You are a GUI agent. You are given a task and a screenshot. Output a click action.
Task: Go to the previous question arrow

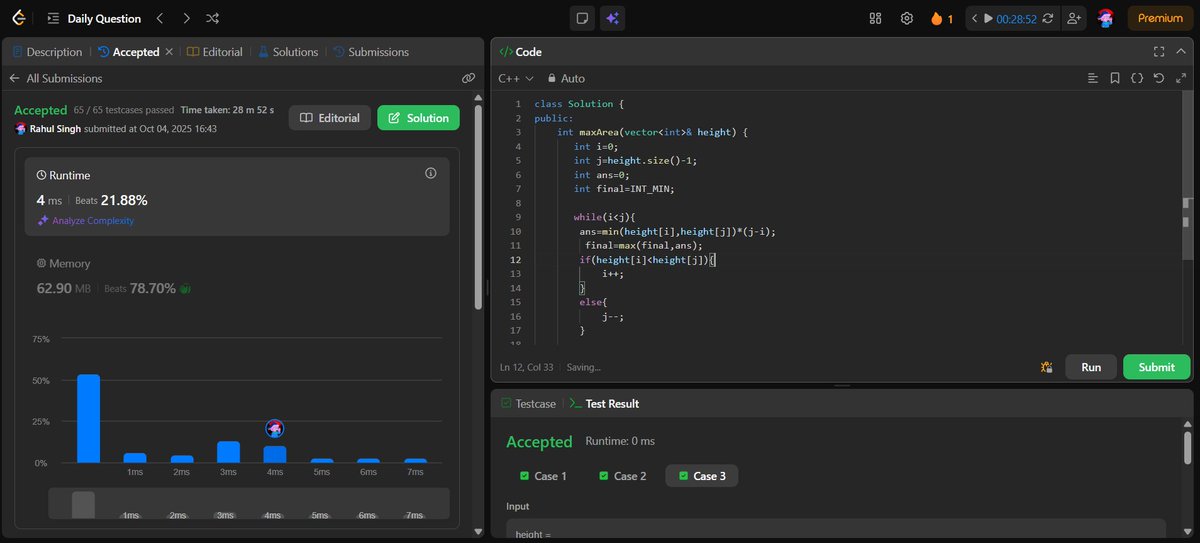pos(161,18)
